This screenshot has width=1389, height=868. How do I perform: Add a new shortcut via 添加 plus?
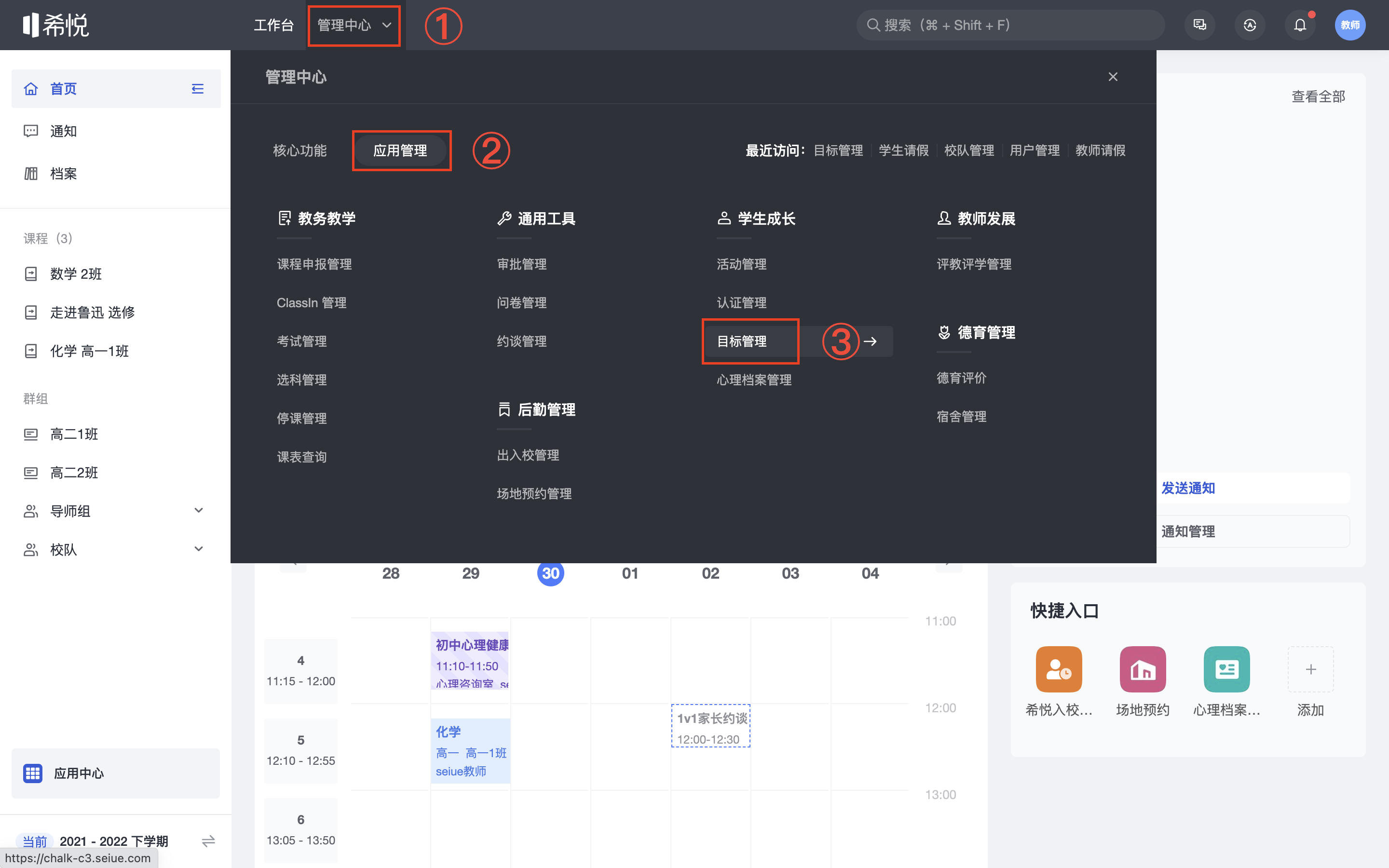1310,669
